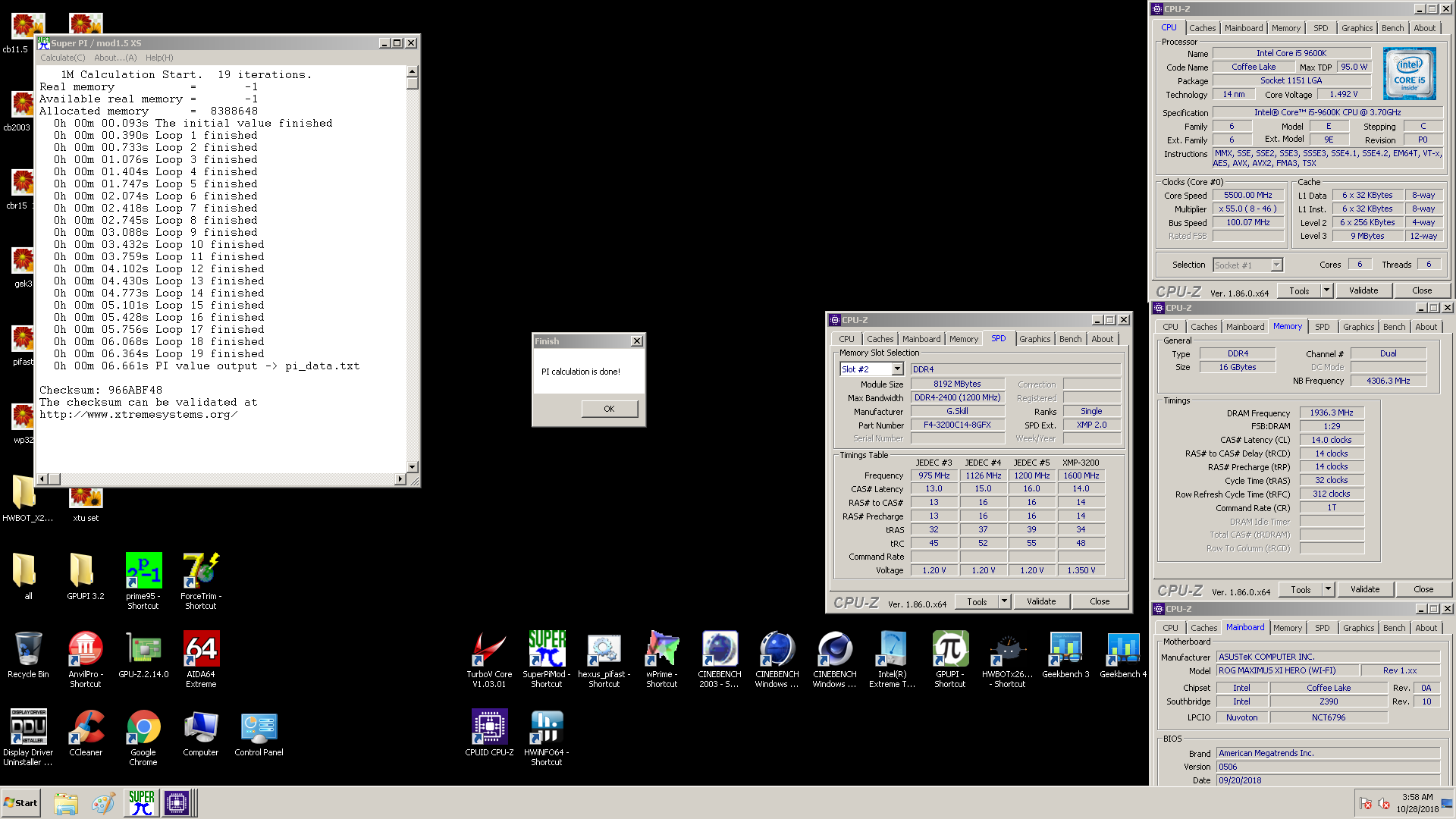Image resolution: width=1456 pixels, height=819 pixels.
Task: Click Super PI vertical scrollbar down arrow
Action: click(x=412, y=467)
